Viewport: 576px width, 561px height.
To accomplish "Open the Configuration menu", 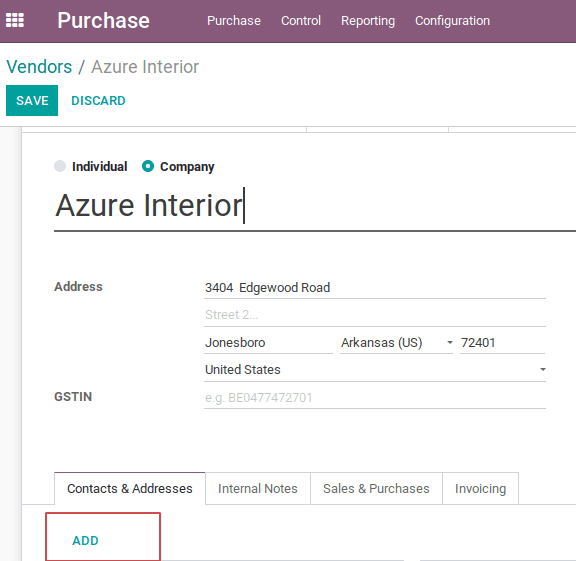I will (452, 21).
